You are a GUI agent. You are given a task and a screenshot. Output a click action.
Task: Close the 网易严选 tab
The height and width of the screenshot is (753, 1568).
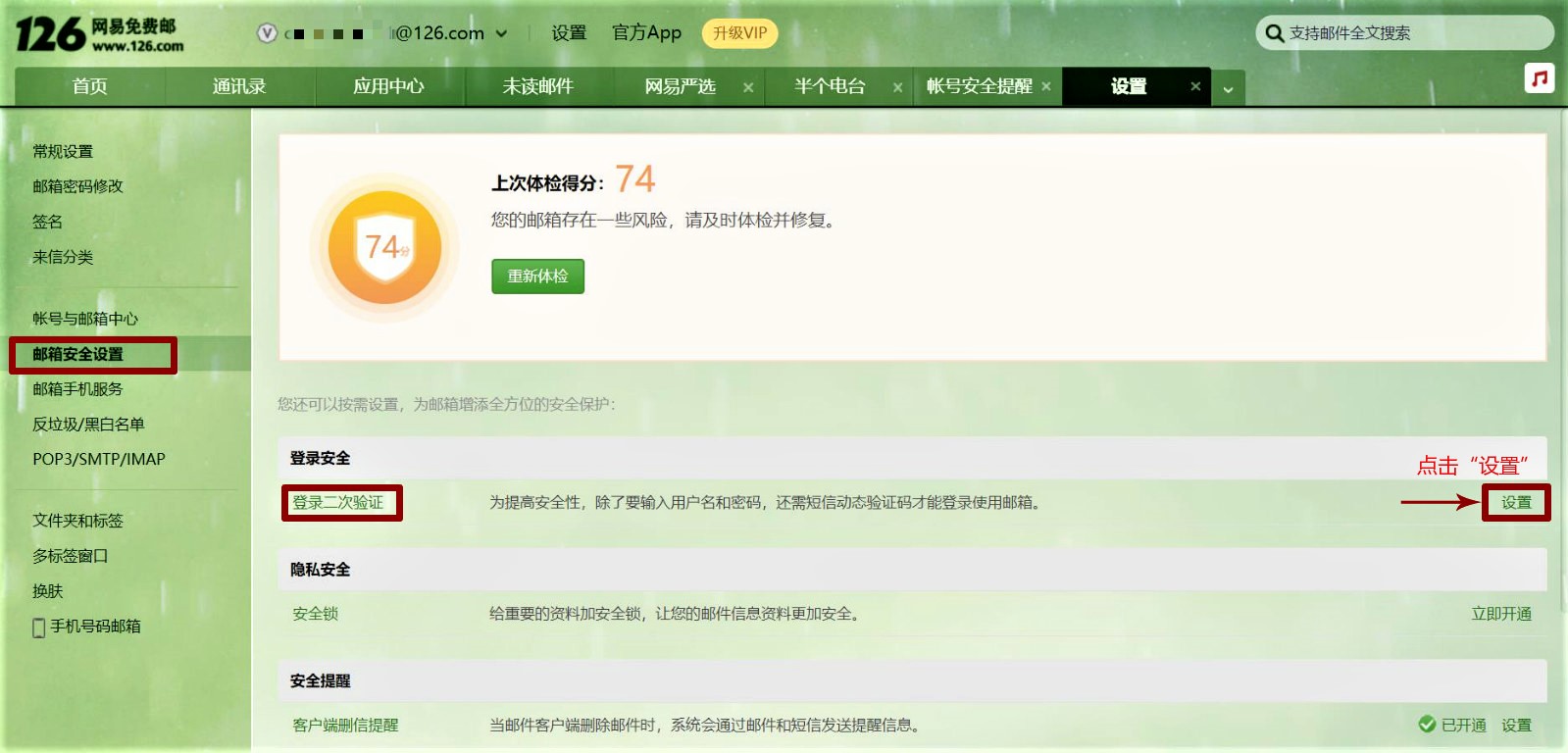748,87
